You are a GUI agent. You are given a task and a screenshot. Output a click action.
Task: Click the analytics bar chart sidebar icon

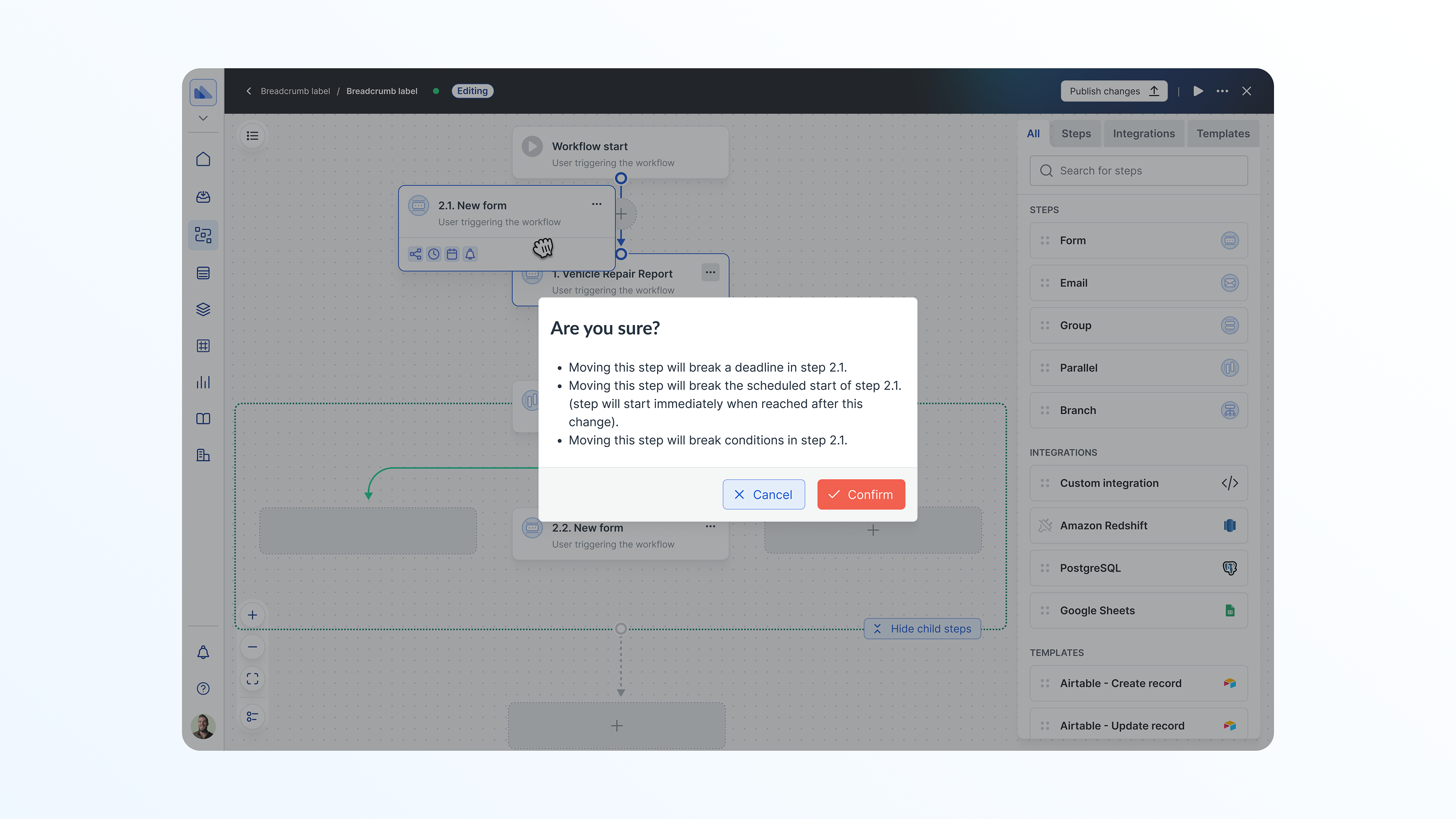tap(203, 382)
